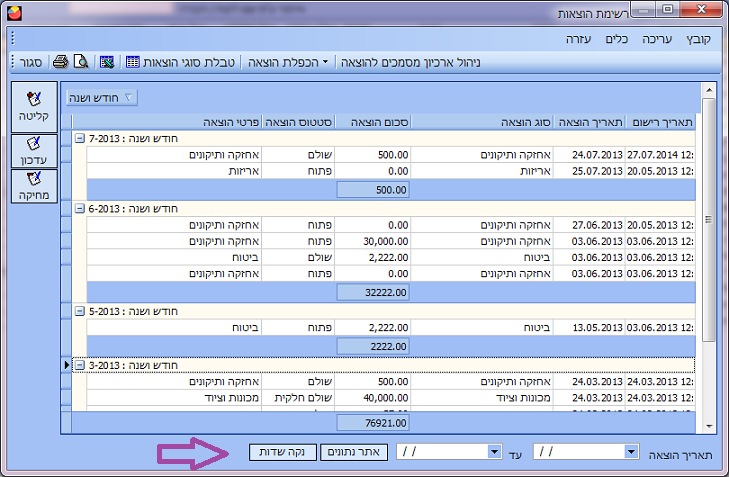
Task: Collapse the 6-2013 month group
Action: 80,208
